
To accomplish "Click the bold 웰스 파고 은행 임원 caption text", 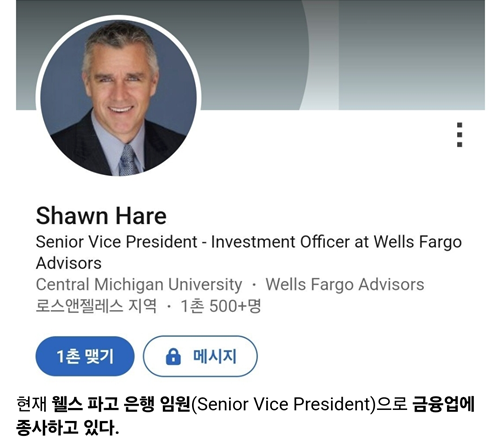I will 121,404.
